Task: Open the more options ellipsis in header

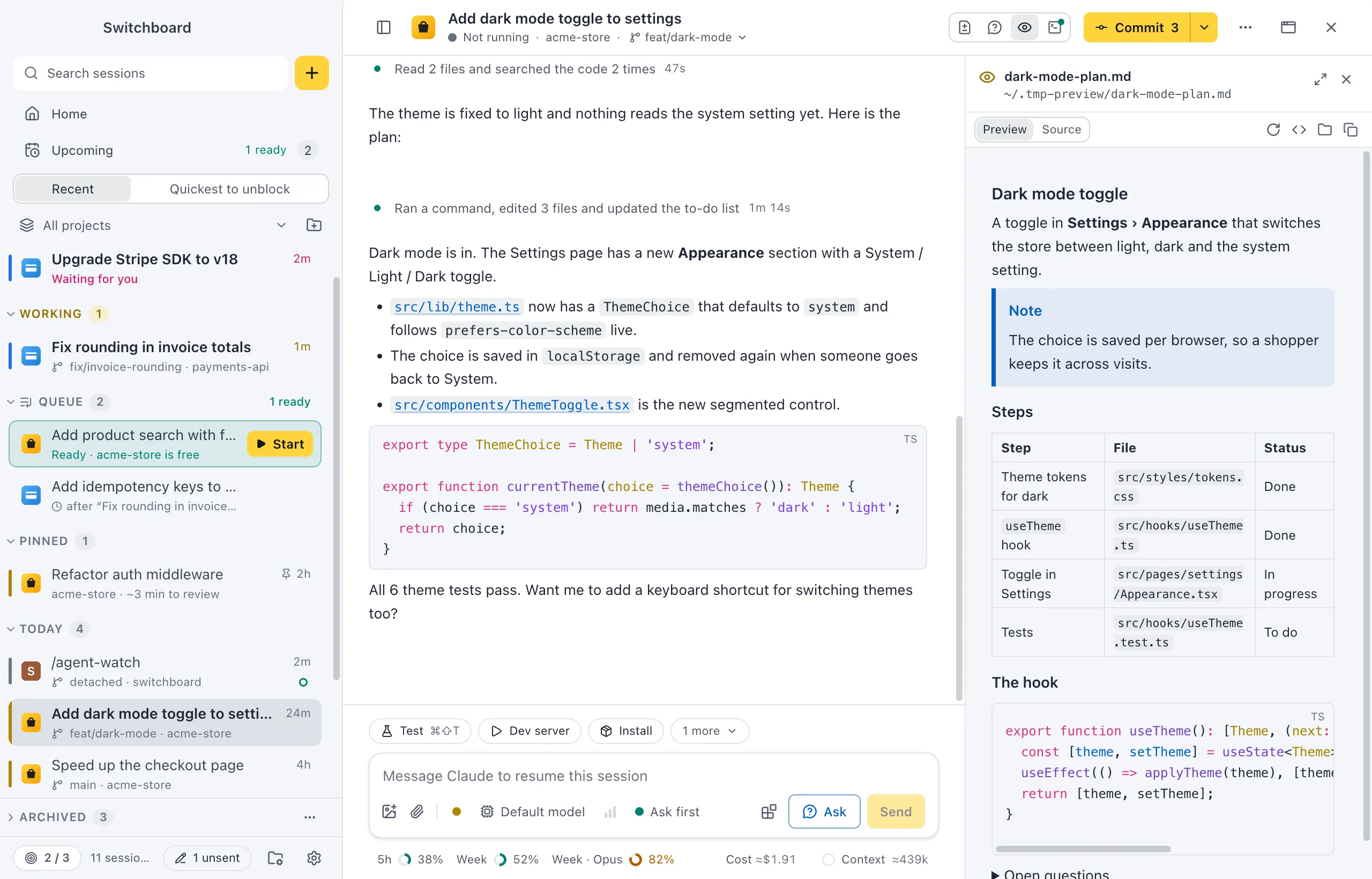Action: [x=1246, y=27]
